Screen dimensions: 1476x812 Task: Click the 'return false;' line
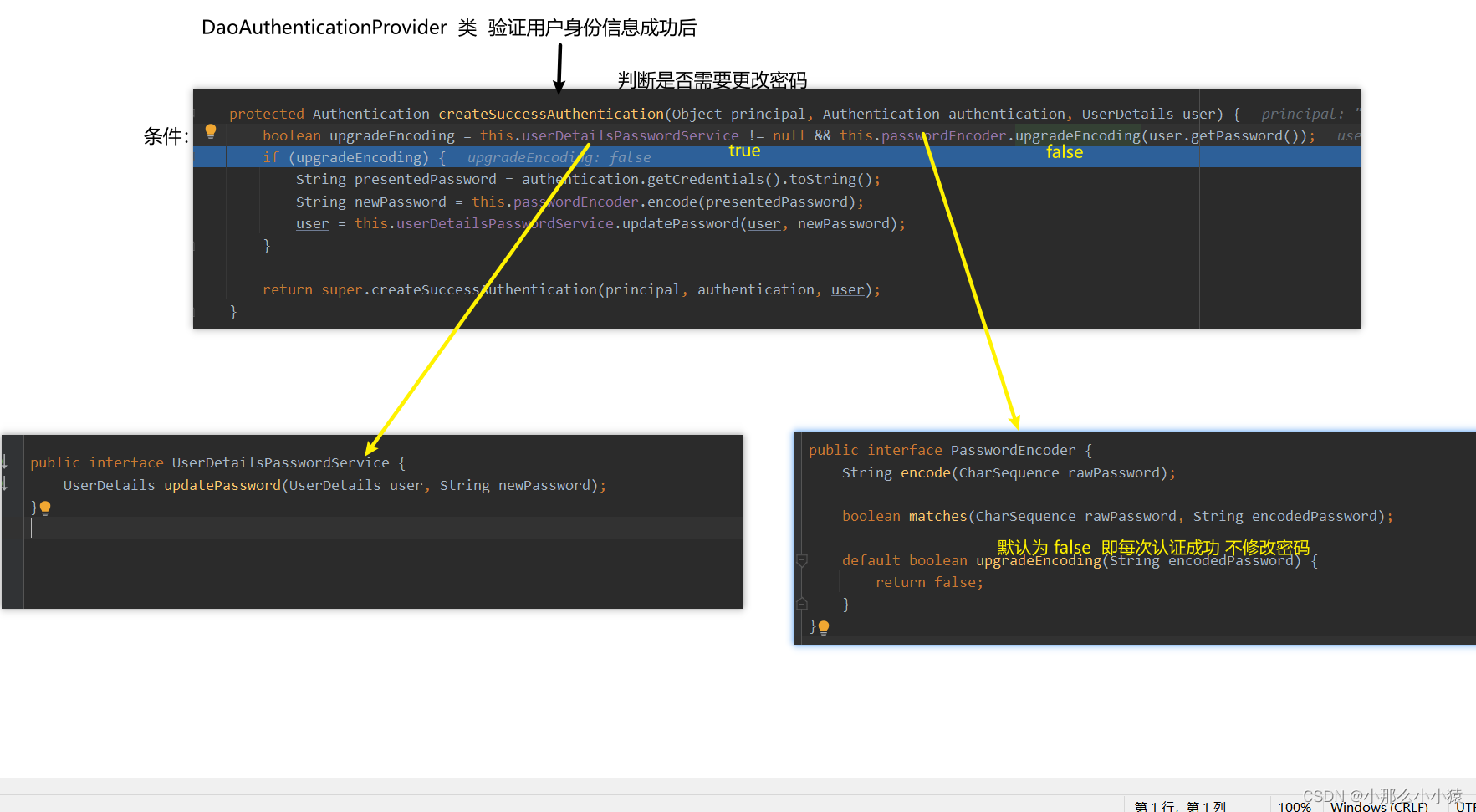pos(929,582)
